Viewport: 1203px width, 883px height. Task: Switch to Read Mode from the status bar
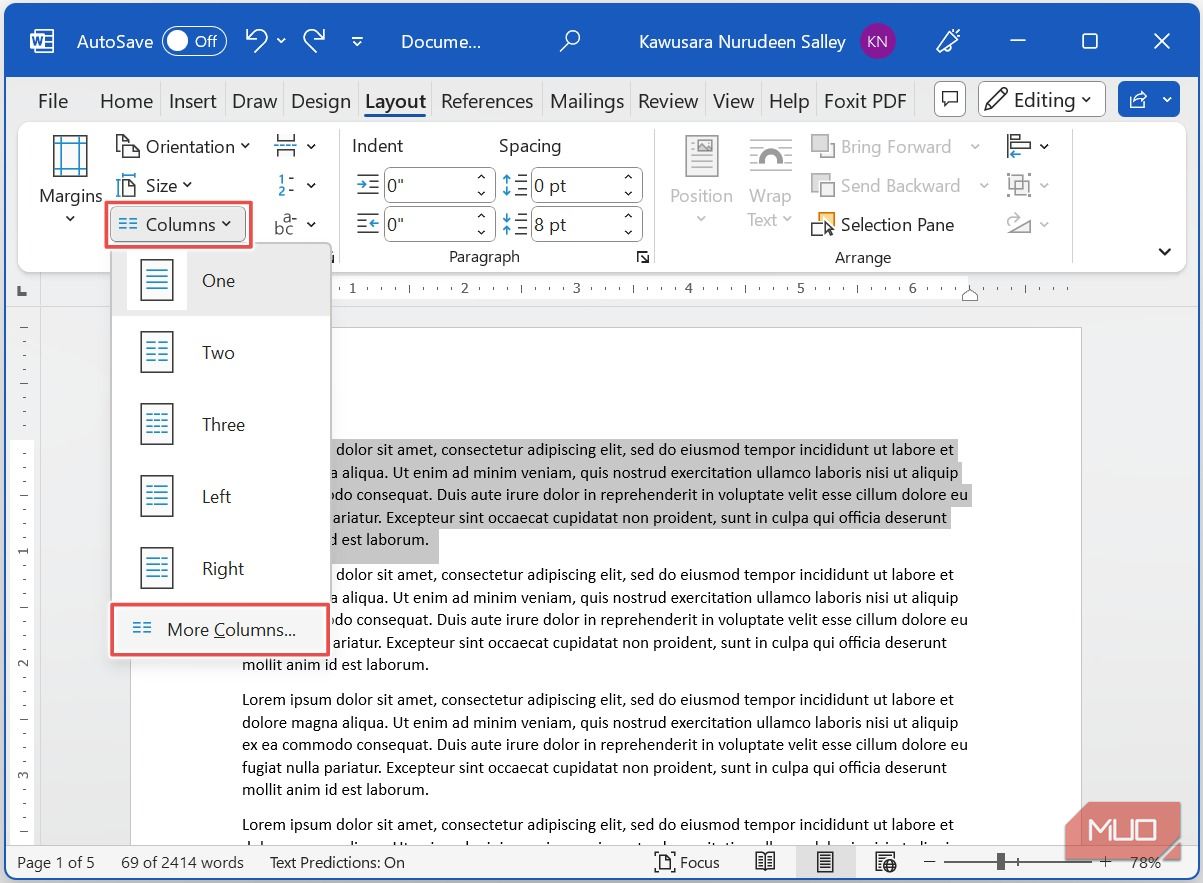[765, 862]
